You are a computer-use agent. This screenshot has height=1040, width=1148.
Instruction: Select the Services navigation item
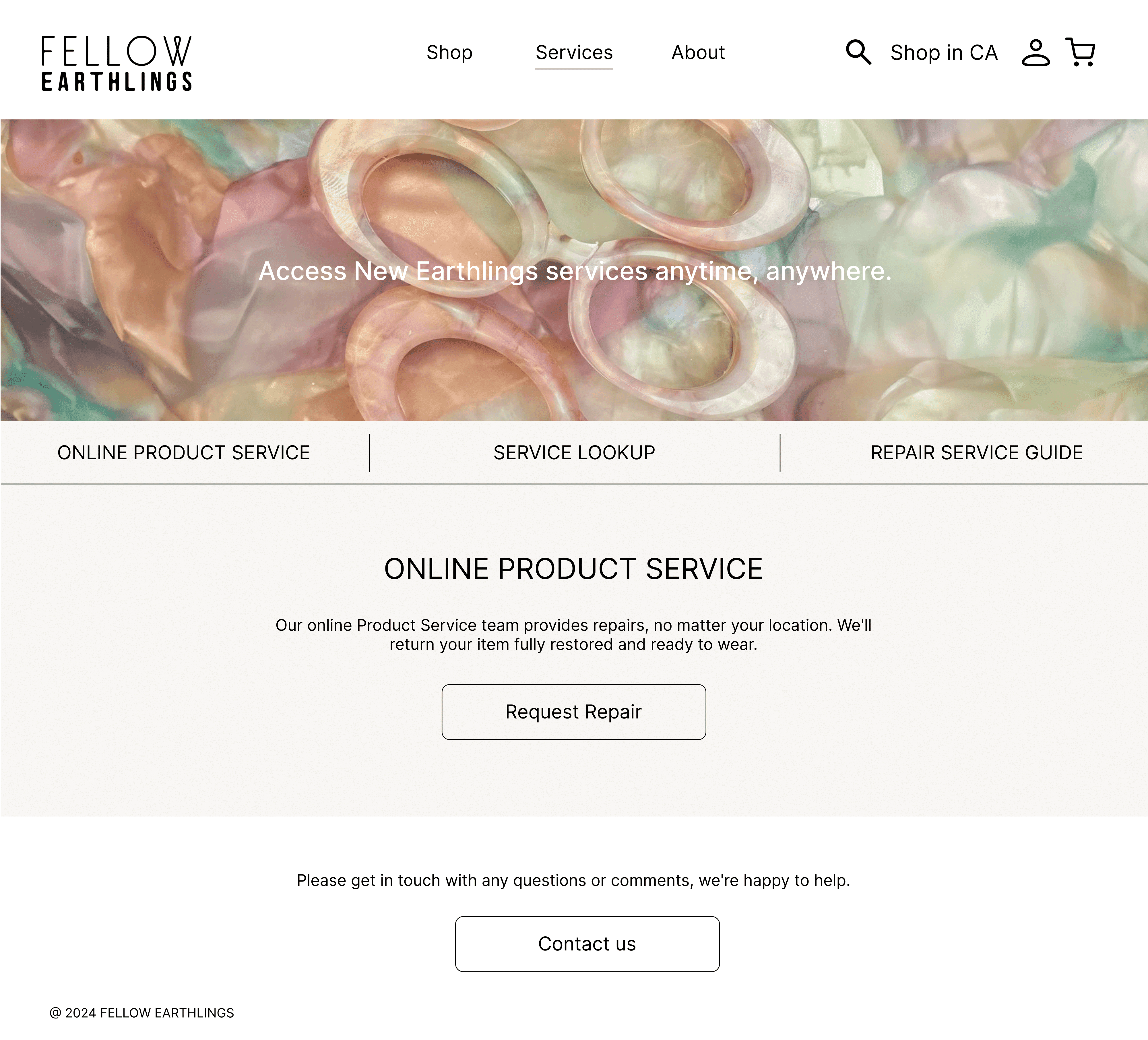574,53
